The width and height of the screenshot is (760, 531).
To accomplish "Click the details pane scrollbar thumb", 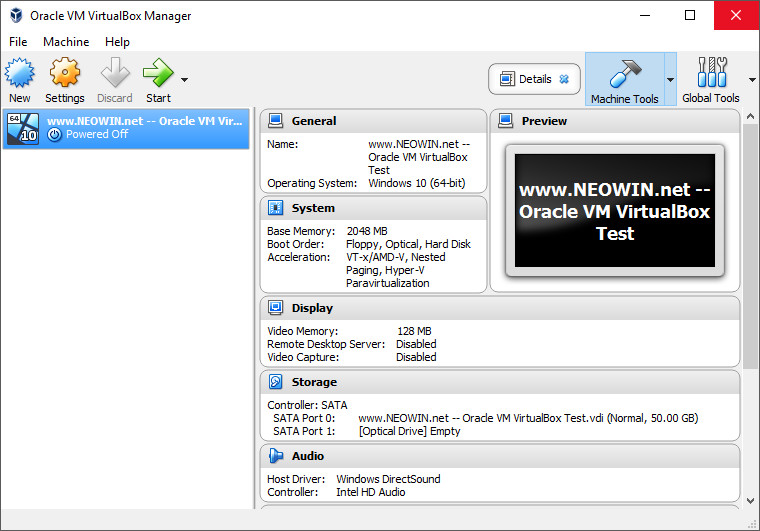I will pos(750,246).
